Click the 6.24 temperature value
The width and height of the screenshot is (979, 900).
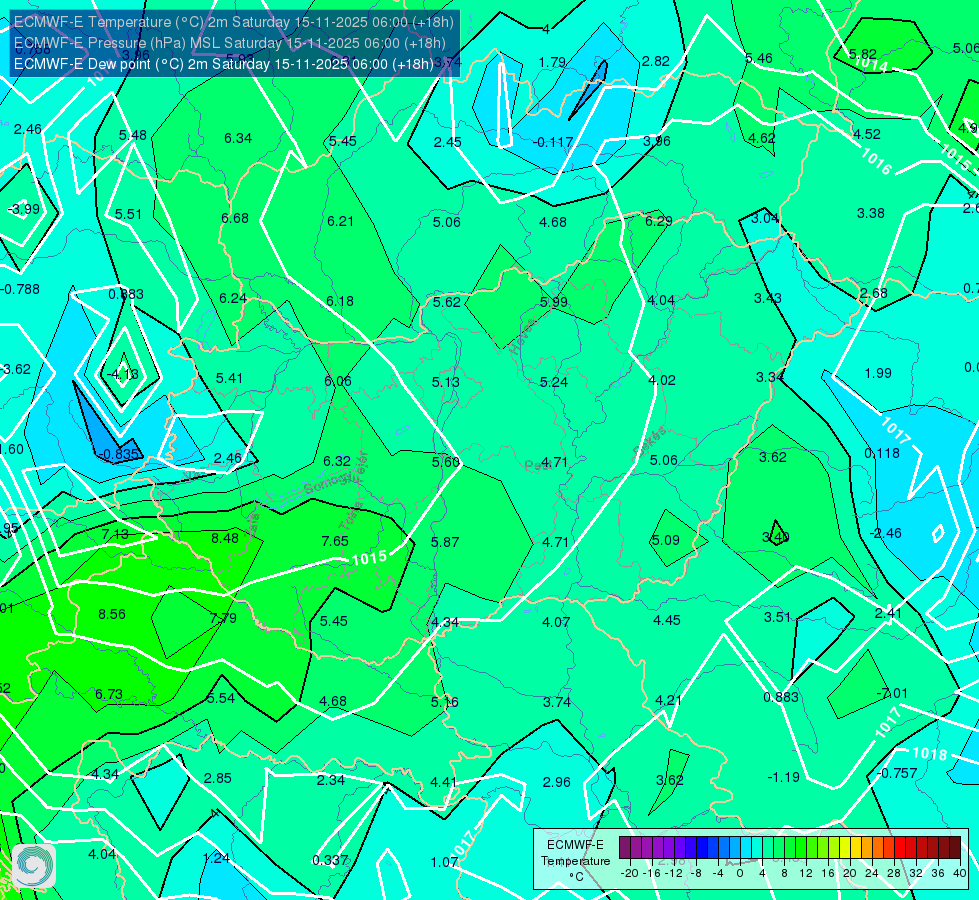point(233,298)
